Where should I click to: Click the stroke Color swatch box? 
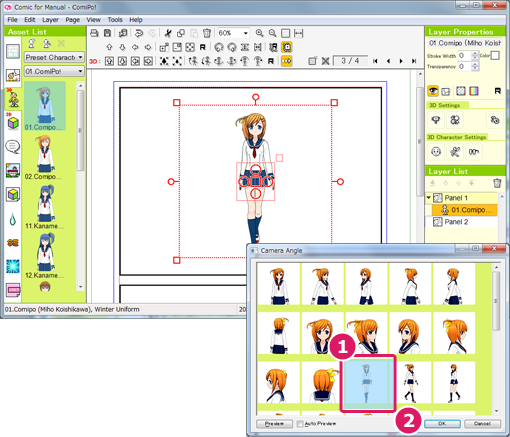pos(495,56)
